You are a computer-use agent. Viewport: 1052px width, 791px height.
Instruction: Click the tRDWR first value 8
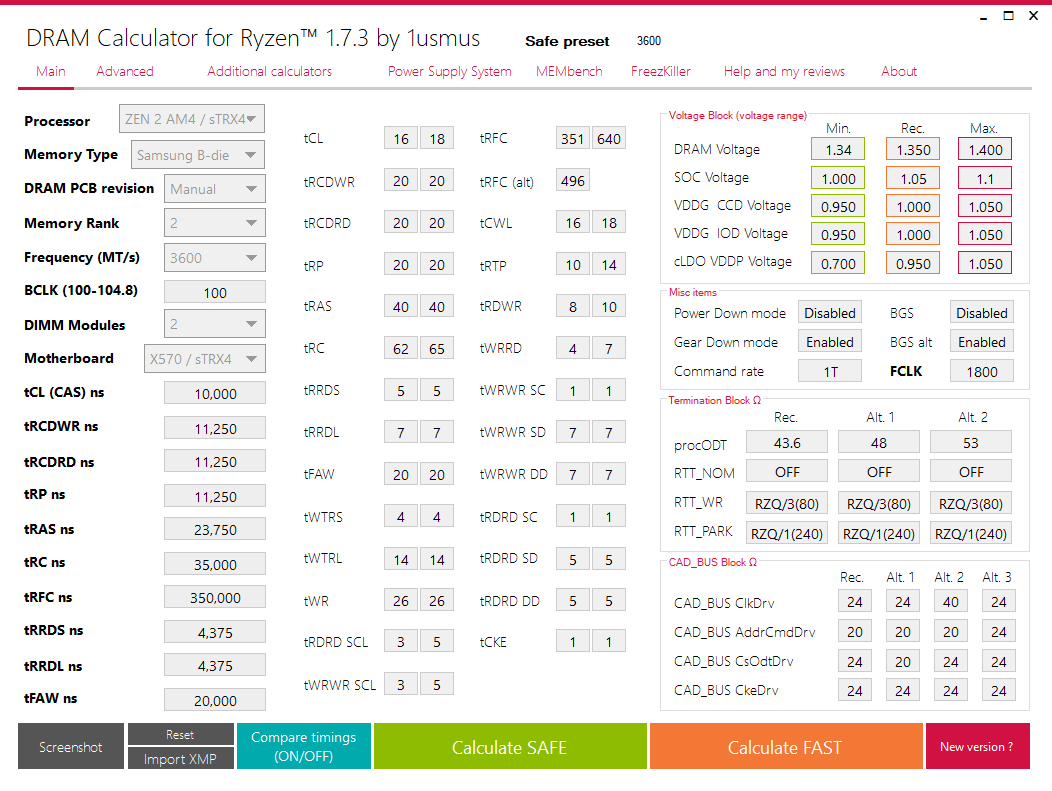pos(573,306)
